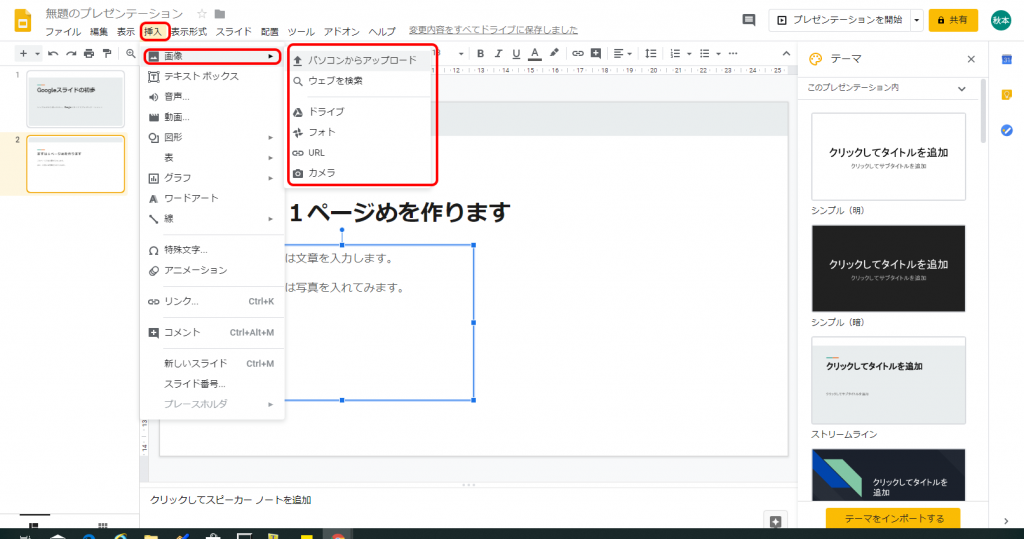The height and width of the screenshot is (539, 1024).
Task: Star the untitled presentation
Action: pos(202,14)
